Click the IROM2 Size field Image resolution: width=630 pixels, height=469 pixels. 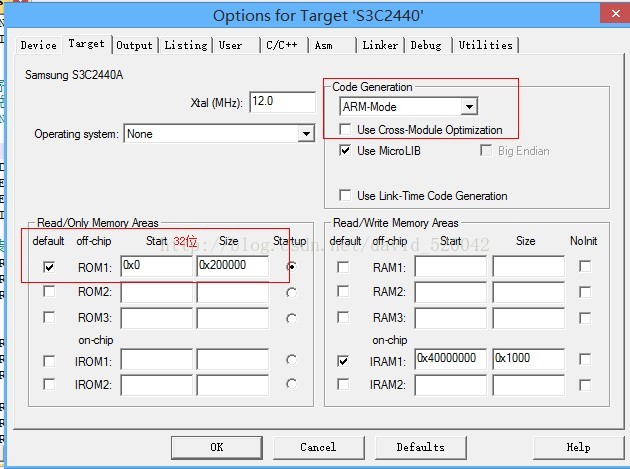(233, 385)
